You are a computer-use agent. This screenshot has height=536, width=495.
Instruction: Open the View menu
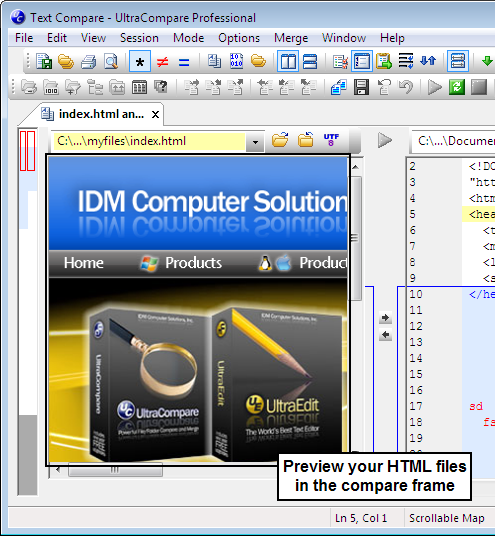click(93, 38)
